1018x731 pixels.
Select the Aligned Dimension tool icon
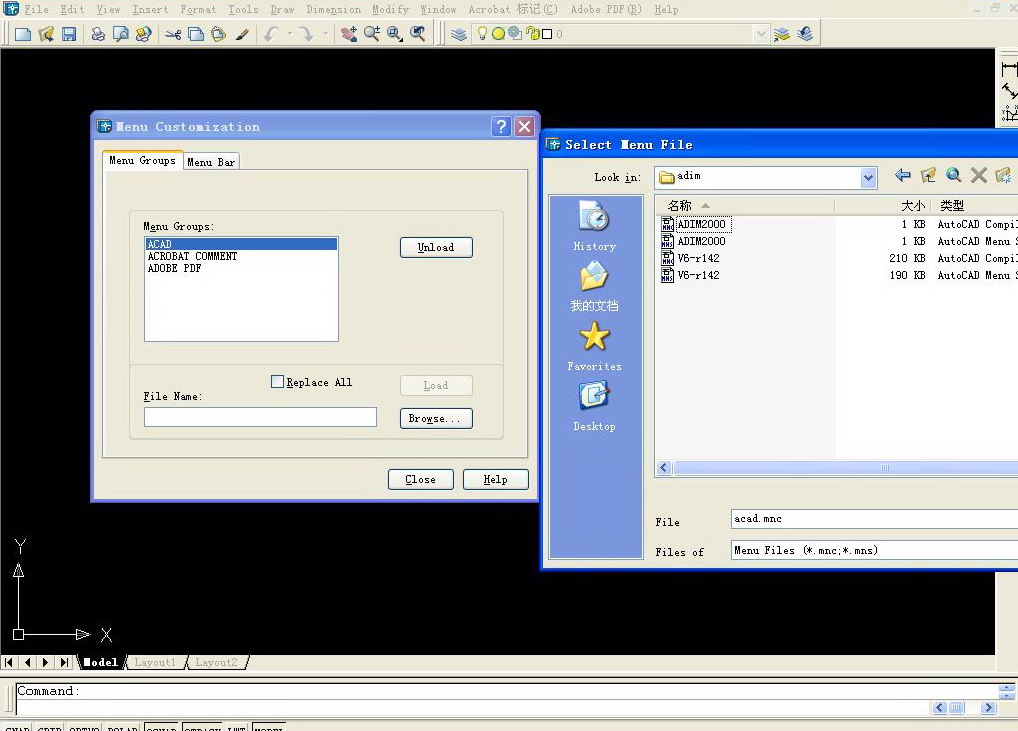tap(1009, 91)
